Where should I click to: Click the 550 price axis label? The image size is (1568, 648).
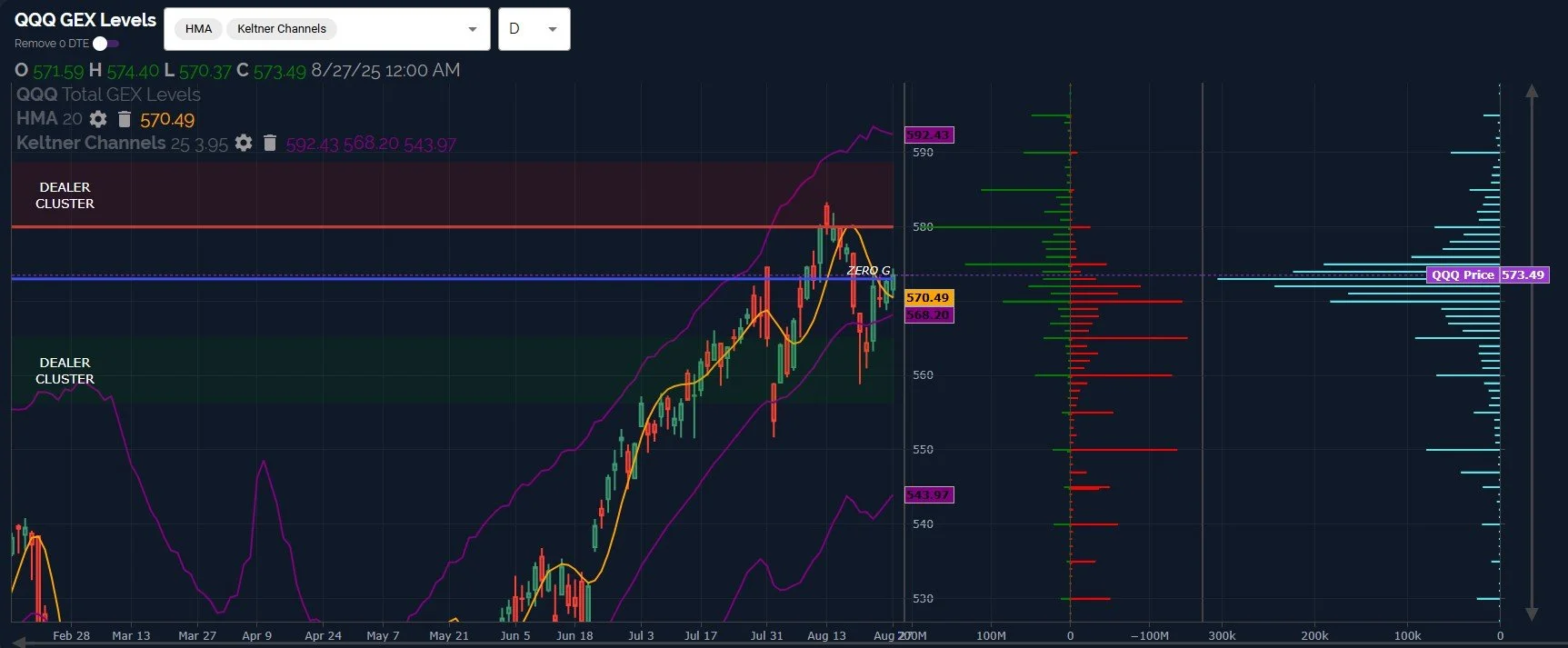923,449
